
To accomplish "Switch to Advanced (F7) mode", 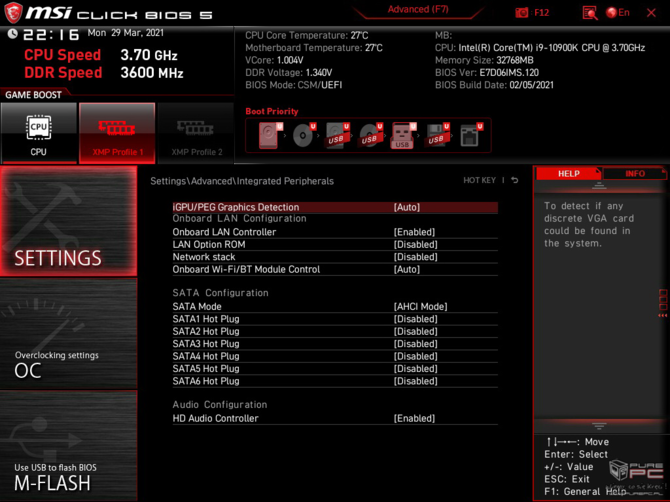I will pyautogui.click(x=418, y=10).
